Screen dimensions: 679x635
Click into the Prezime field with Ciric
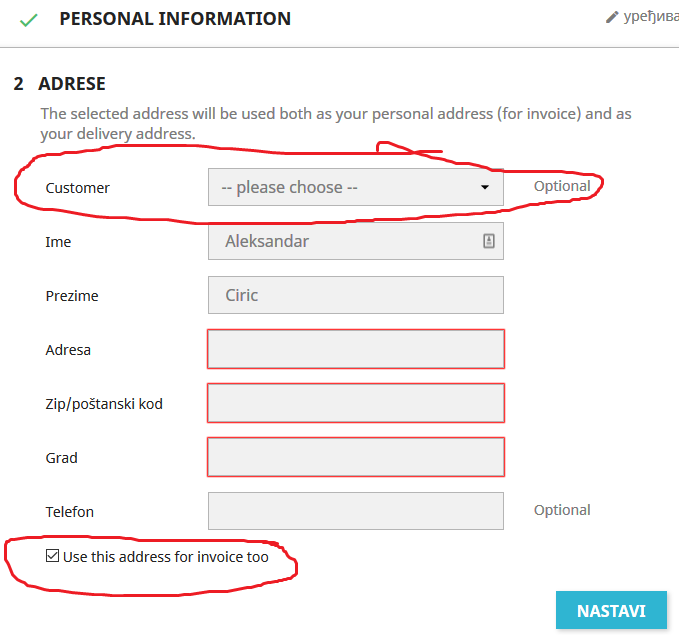pyautogui.click(x=355, y=295)
